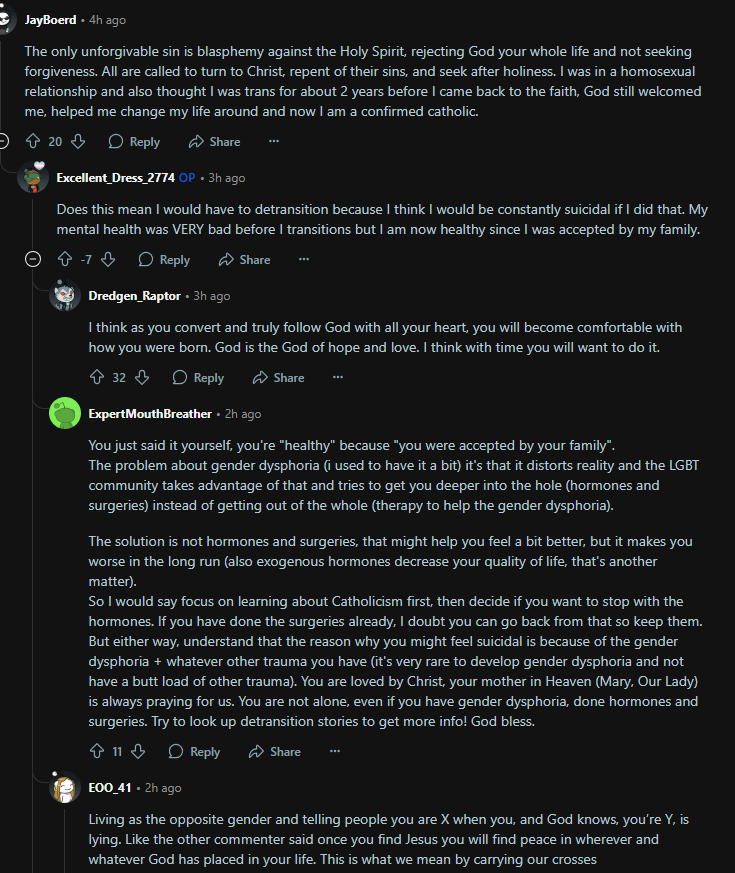
Task: Open more options on JayBoerd's comment
Action: [274, 141]
